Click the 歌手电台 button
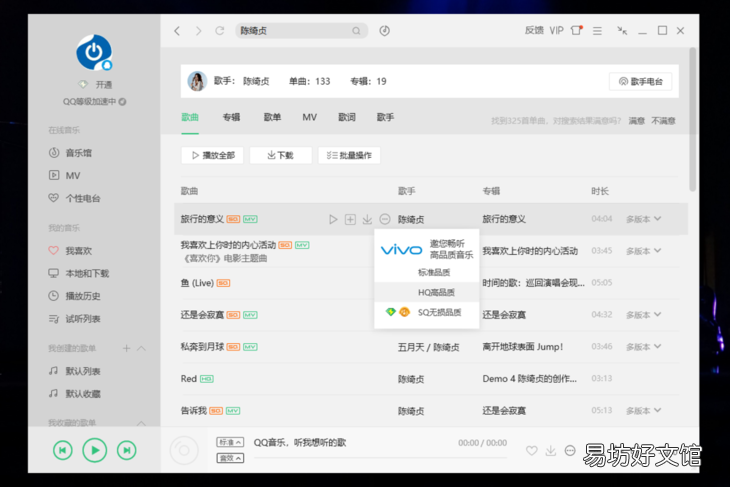 coord(641,81)
